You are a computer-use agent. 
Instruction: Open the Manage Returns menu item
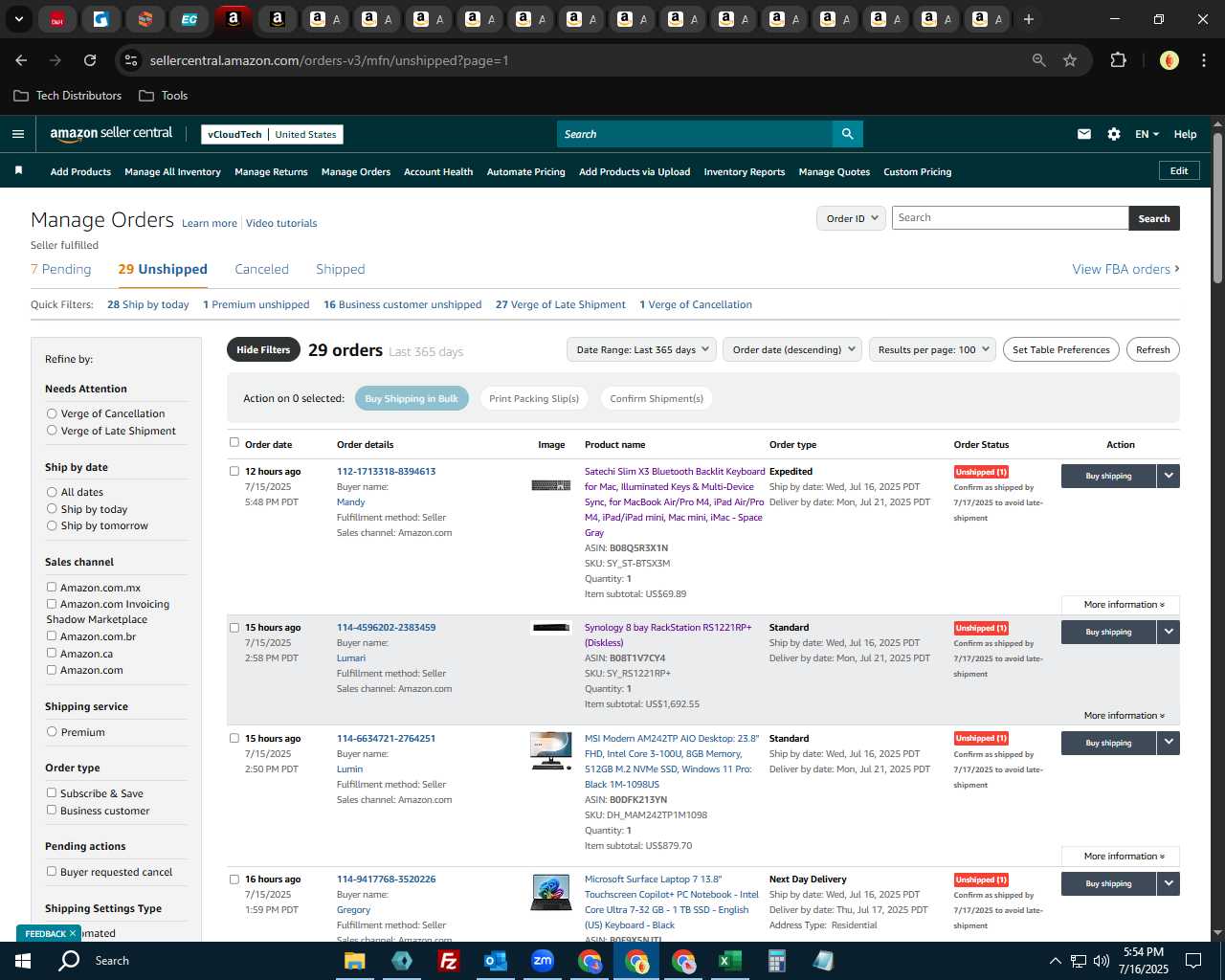(x=271, y=172)
